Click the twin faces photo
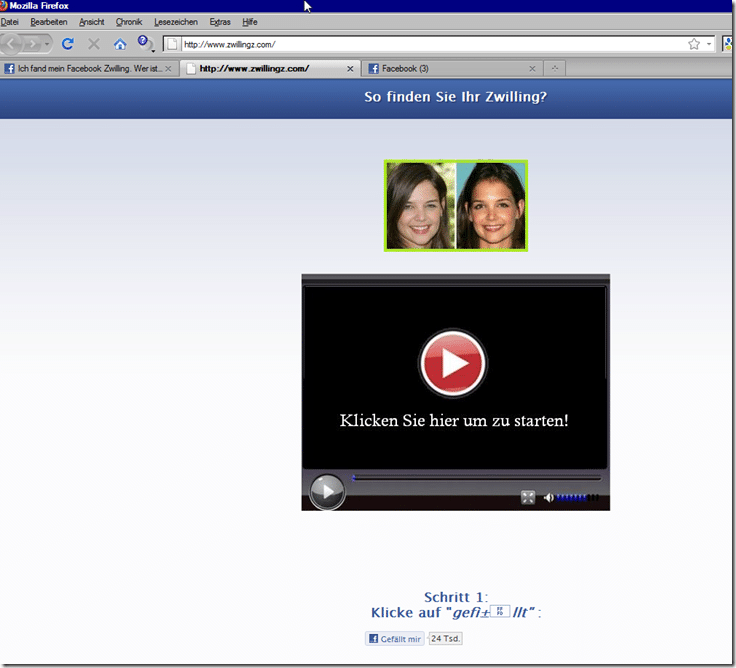 point(456,206)
